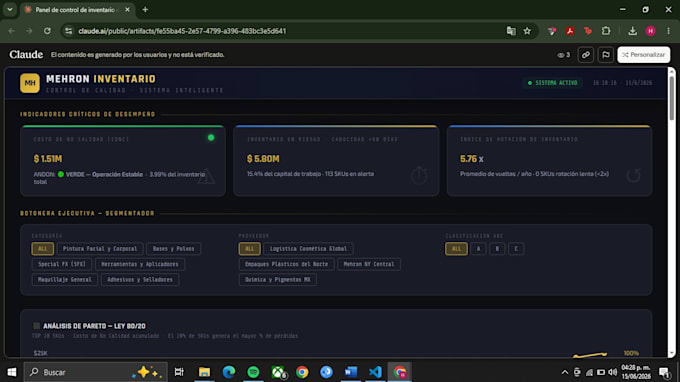The width and height of the screenshot is (680, 382).
Task: Click the copy link icon in Claude header
Action: 585,55
